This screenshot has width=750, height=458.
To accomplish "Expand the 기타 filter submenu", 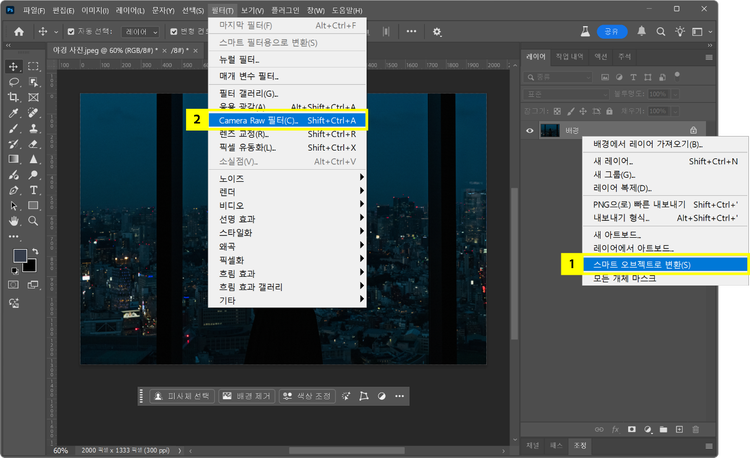I will [287, 300].
